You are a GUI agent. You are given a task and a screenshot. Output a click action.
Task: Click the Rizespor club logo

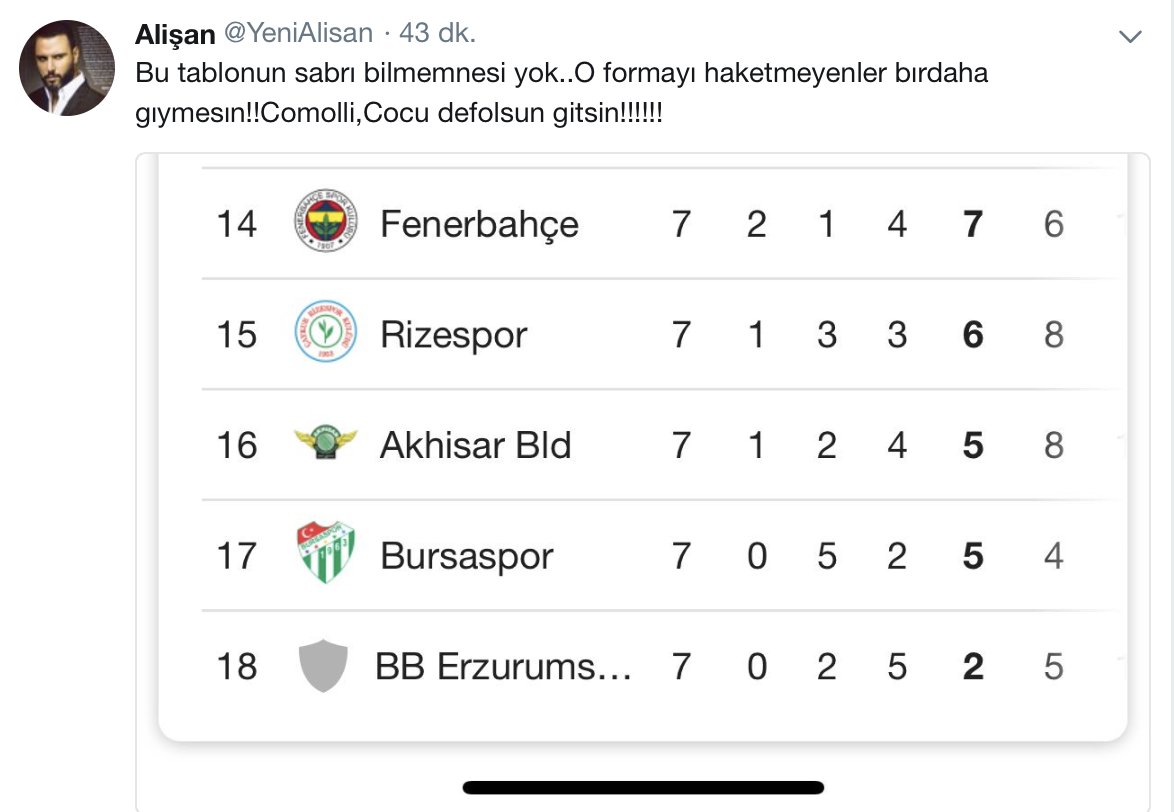[x=324, y=333]
